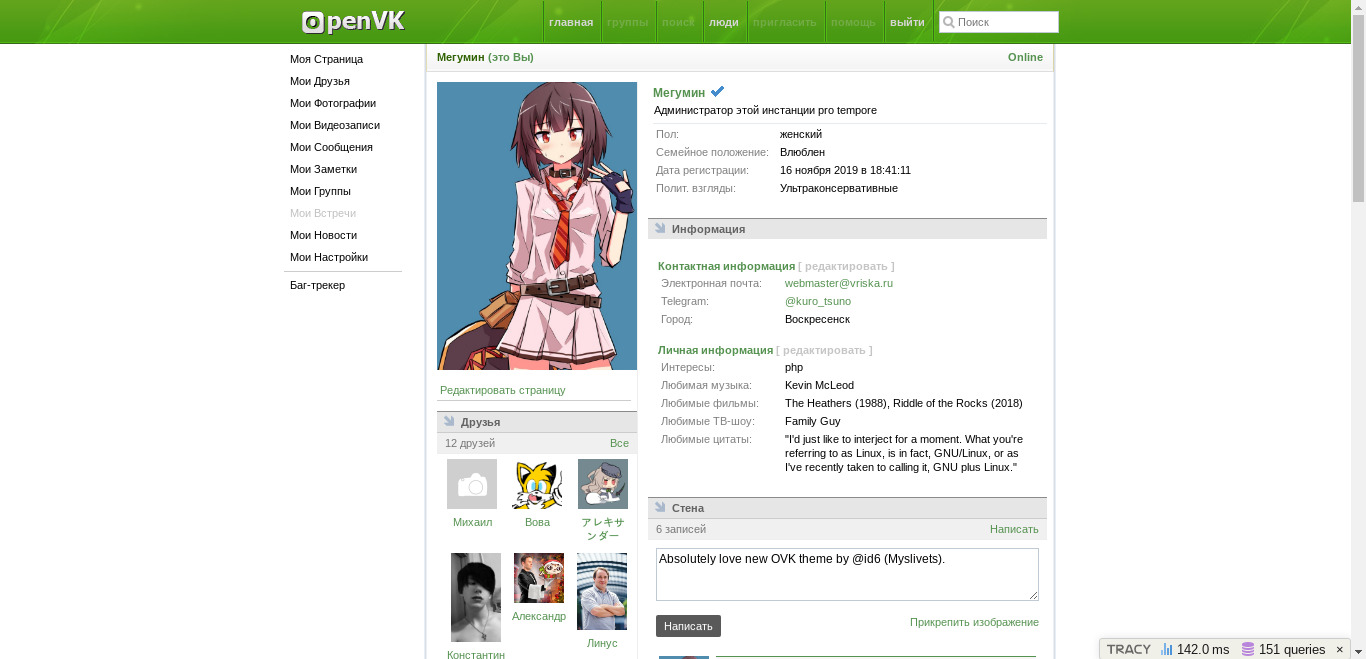Screen dimensions: 1366x659
Task: Open Константин's black-and-white avatar
Action: pyautogui.click(x=476, y=597)
